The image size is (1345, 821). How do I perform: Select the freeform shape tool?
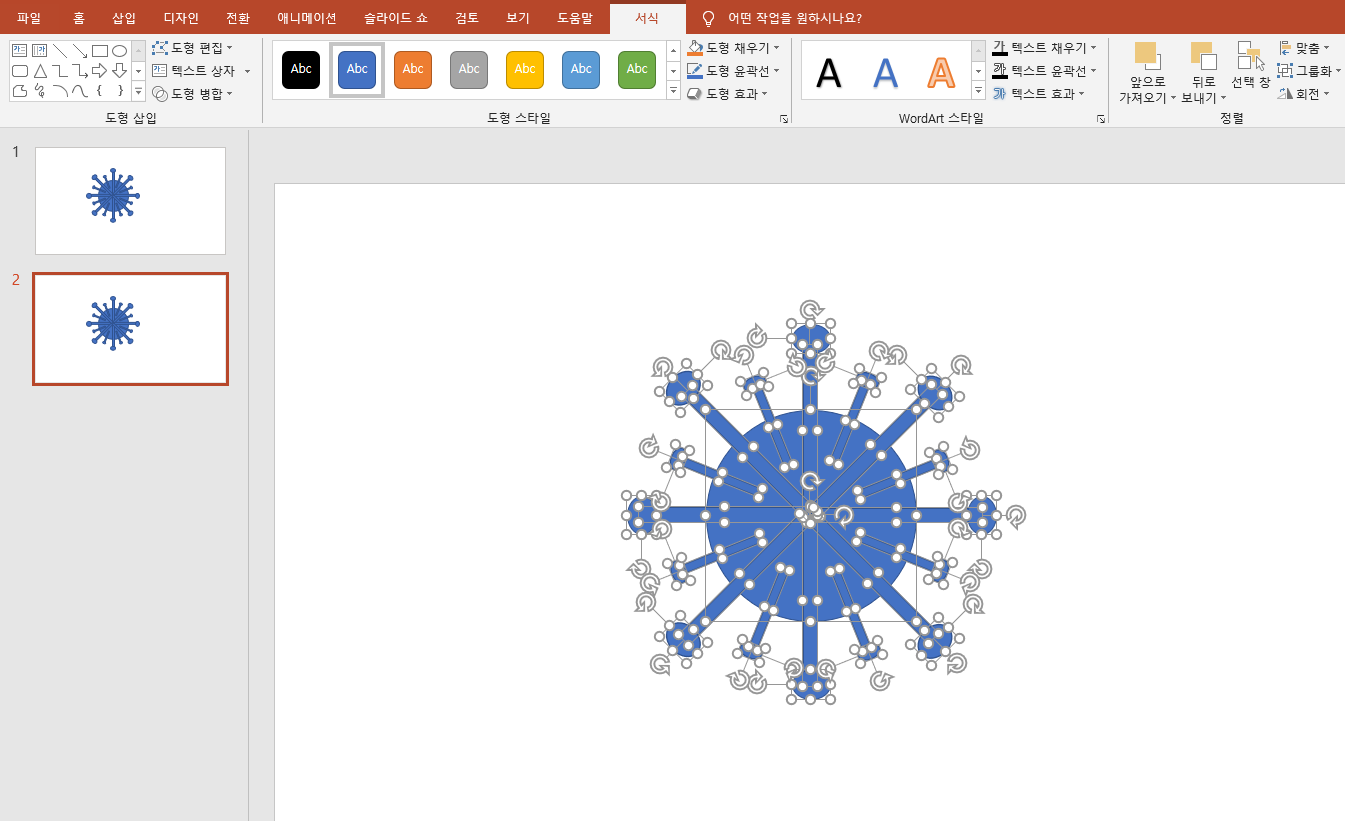pyautogui.click(x=19, y=91)
